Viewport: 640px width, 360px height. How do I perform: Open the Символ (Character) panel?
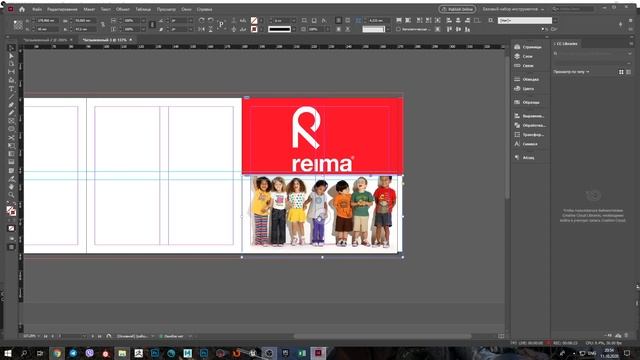[528, 144]
